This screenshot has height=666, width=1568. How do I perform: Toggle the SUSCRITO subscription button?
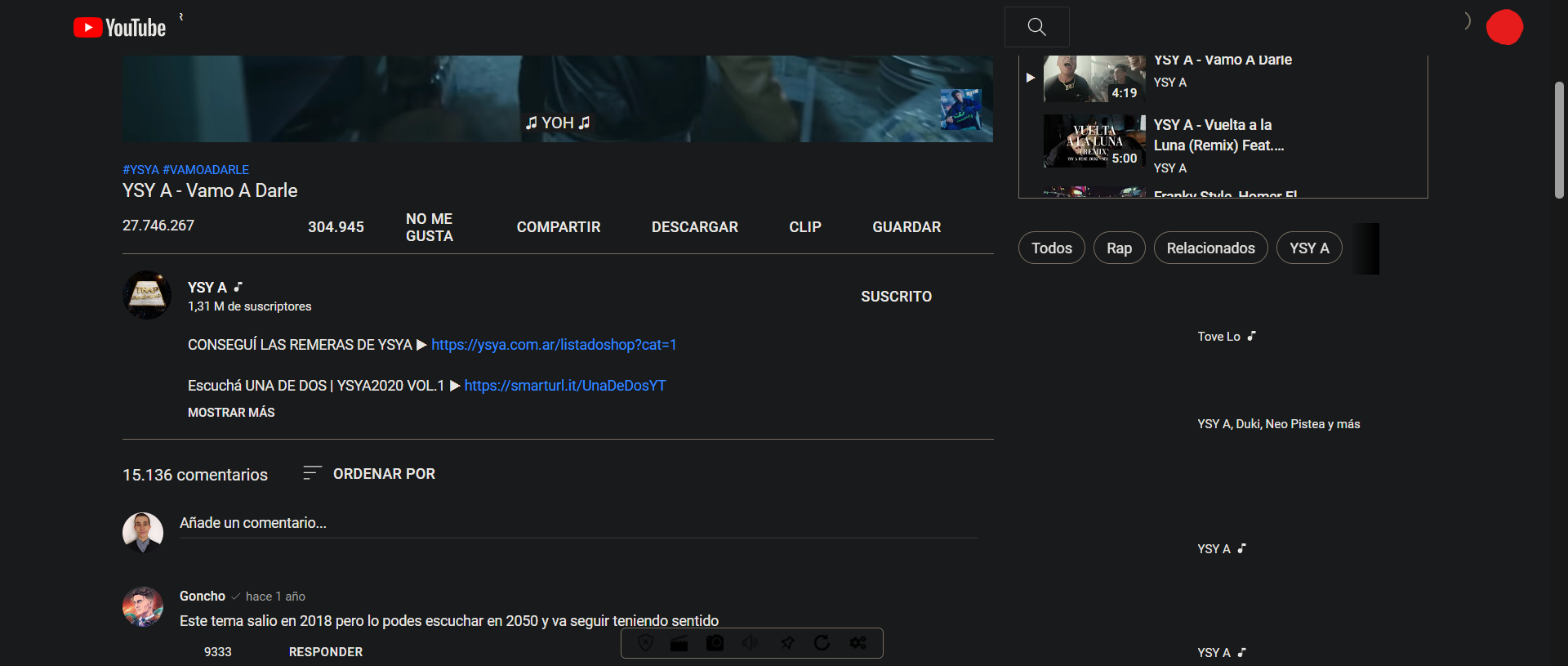point(896,297)
